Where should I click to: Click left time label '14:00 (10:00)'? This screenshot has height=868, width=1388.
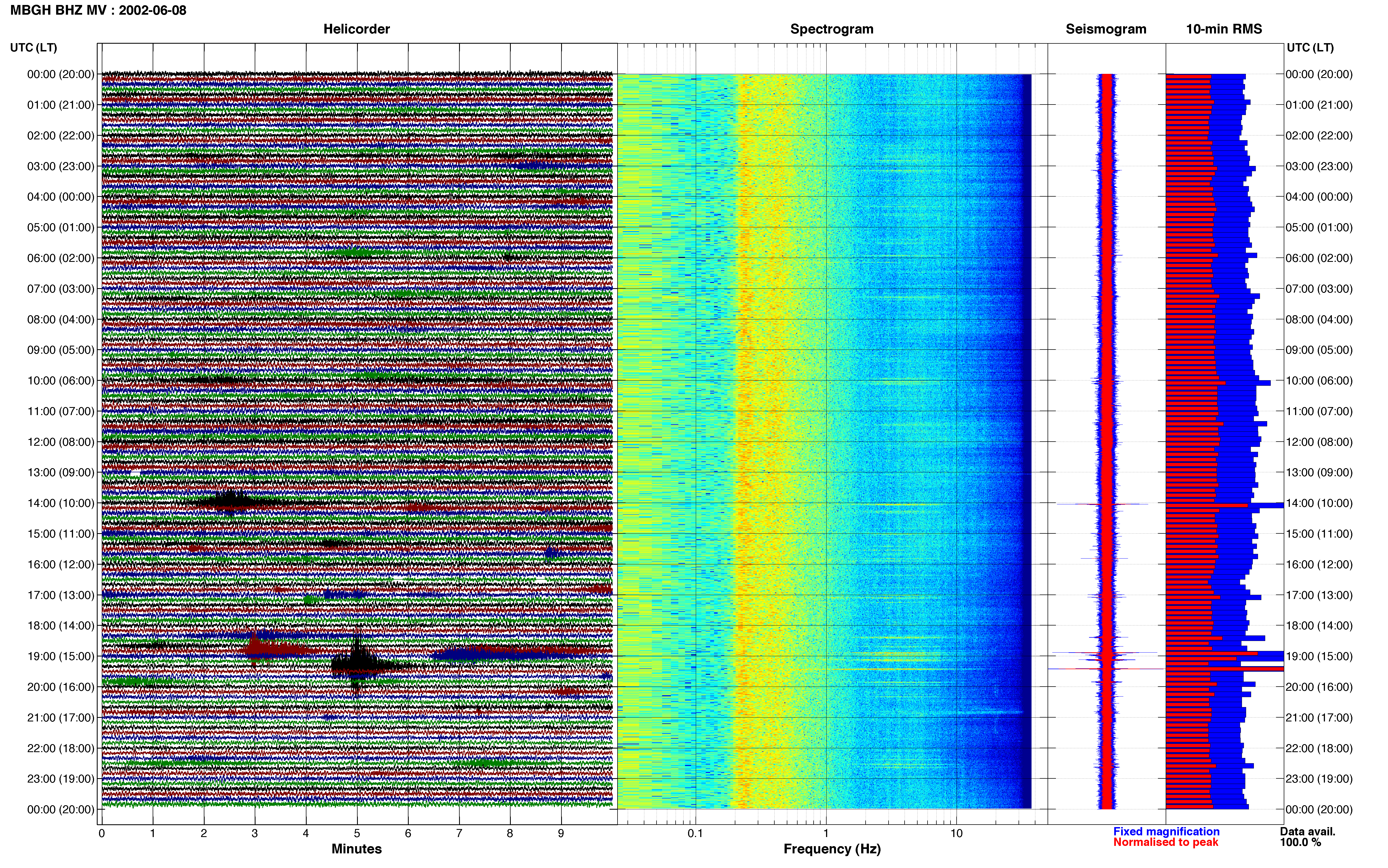[61, 503]
